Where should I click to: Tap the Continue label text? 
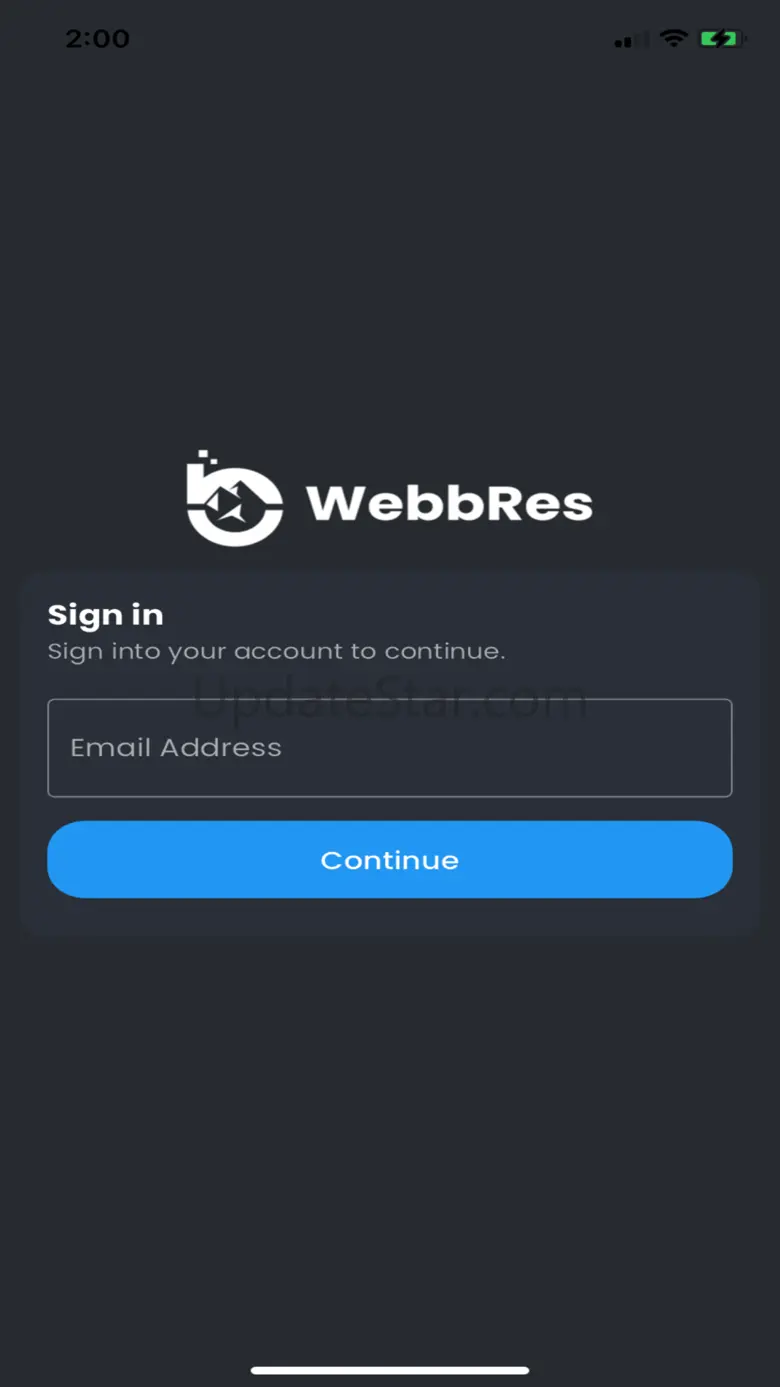coord(390,860)
